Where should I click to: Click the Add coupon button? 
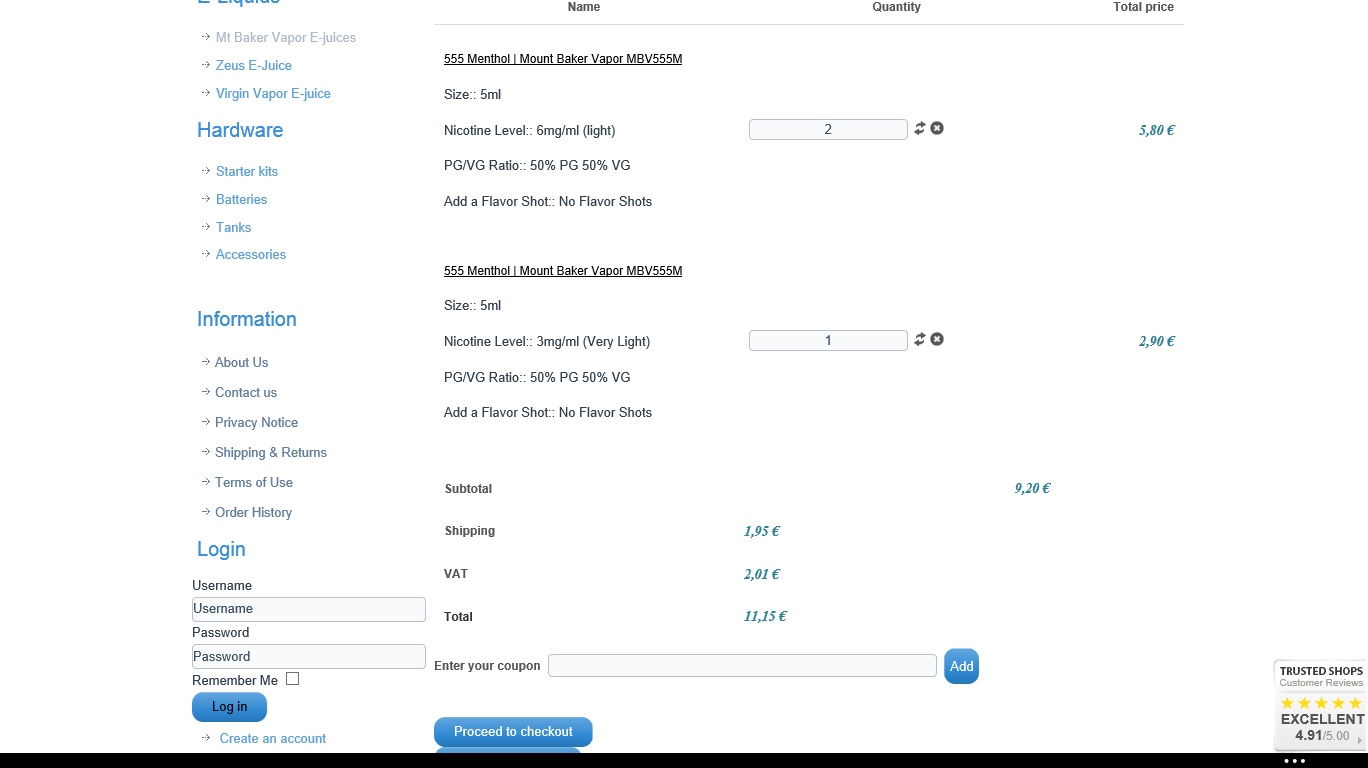[961, 666]
